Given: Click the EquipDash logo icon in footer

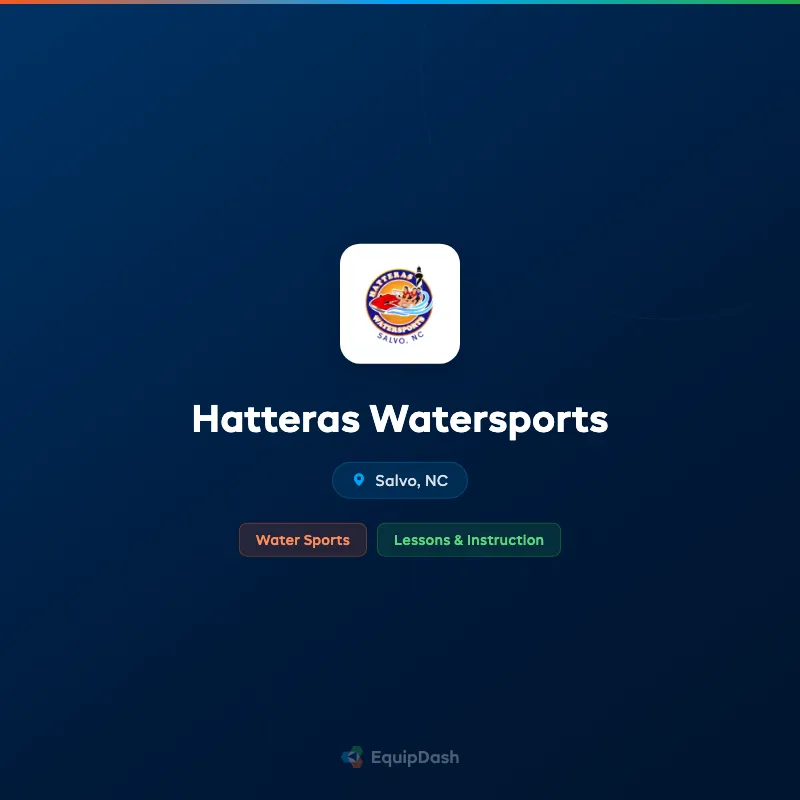Looking at the screenshot, I should point(352,757).
